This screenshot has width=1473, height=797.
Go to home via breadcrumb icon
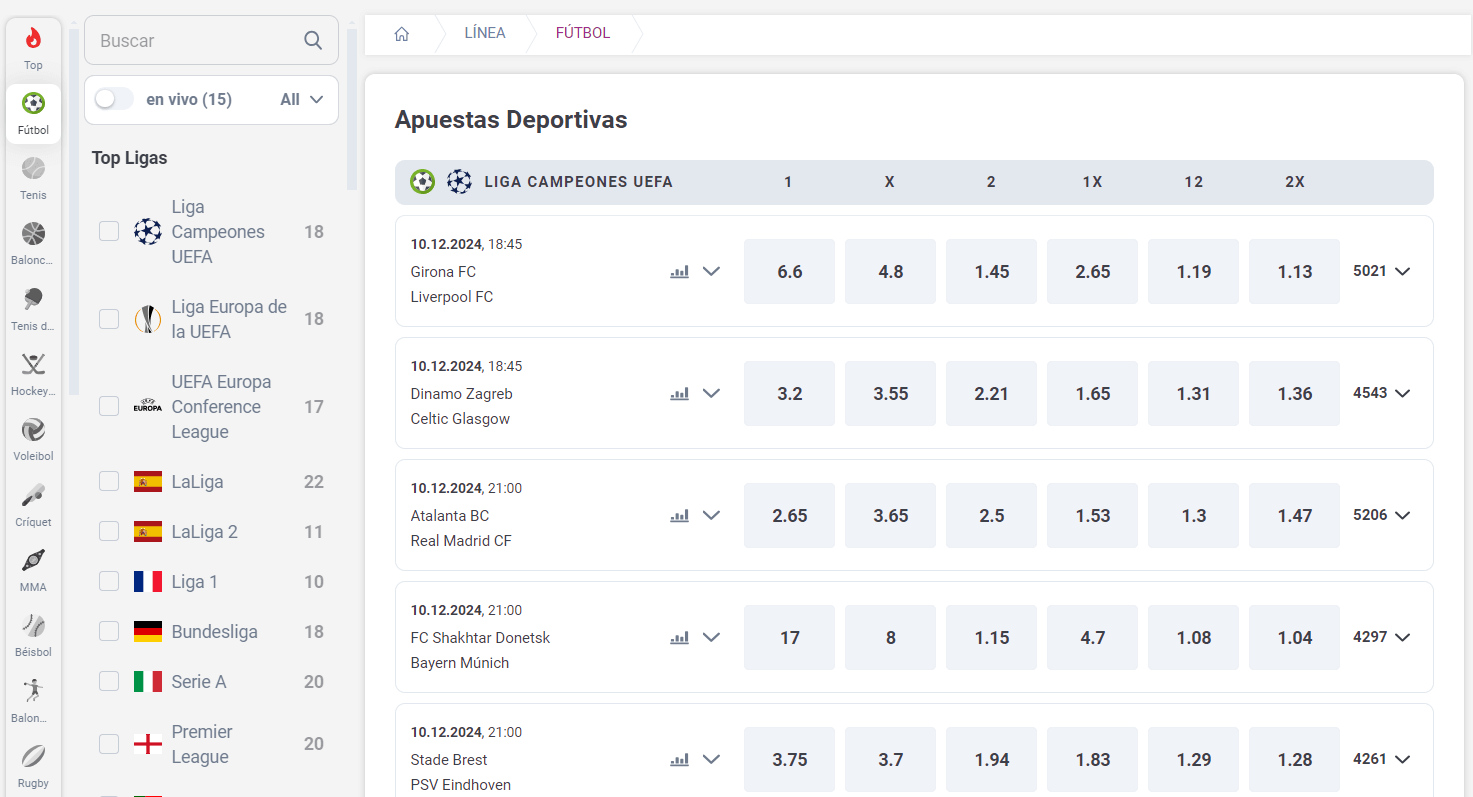[x=402, y=34]
